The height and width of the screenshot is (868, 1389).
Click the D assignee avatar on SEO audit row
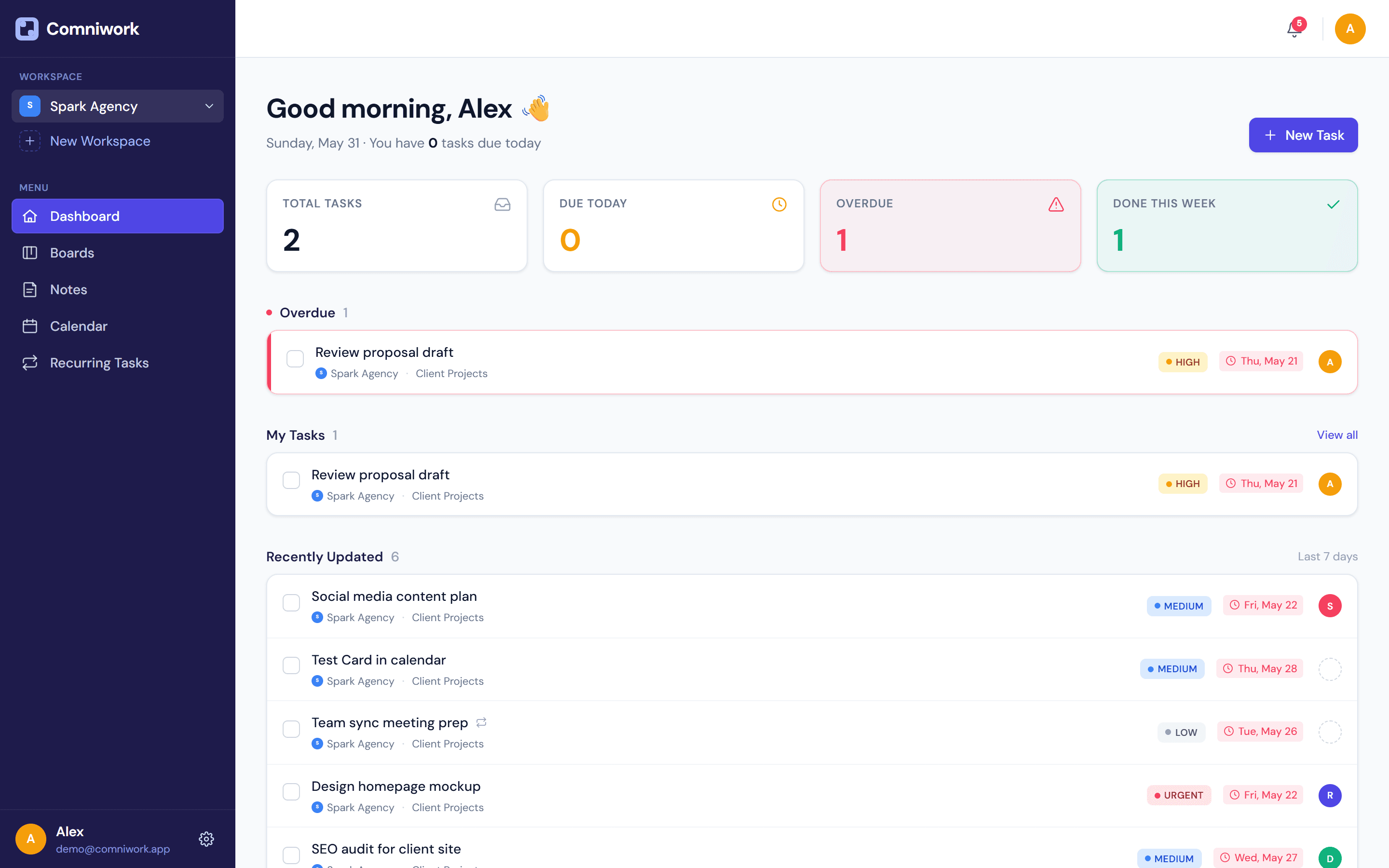[1329, 858]
